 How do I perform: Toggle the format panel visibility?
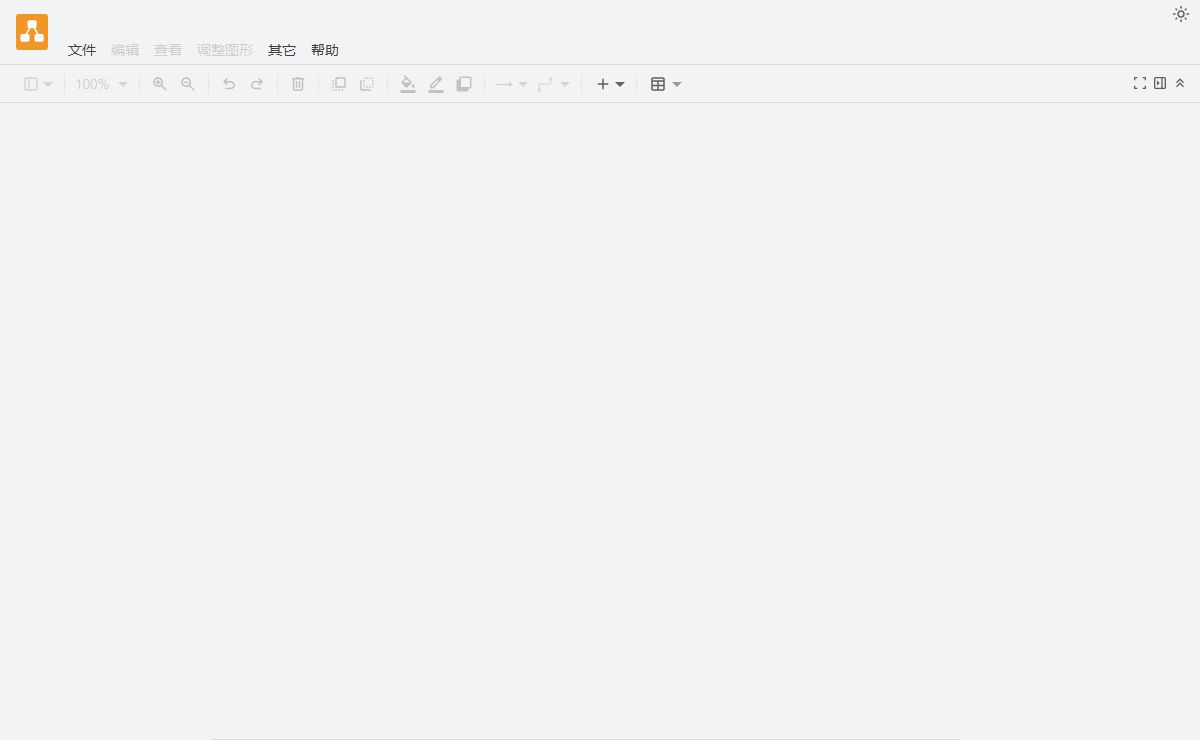tap(1160, 84)
